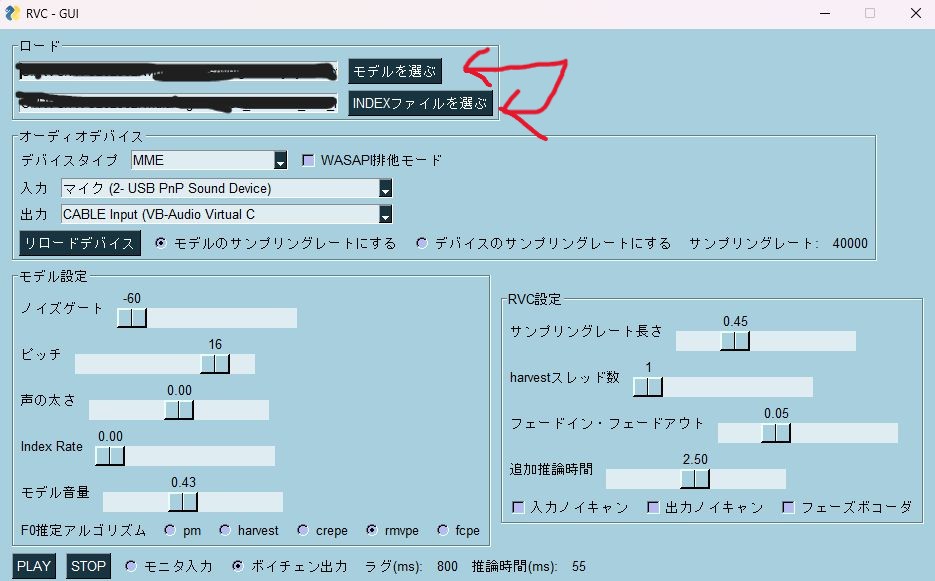Click the ピッチ slider handle
This screenshot has width=935, height=581.
pos(215,364)
